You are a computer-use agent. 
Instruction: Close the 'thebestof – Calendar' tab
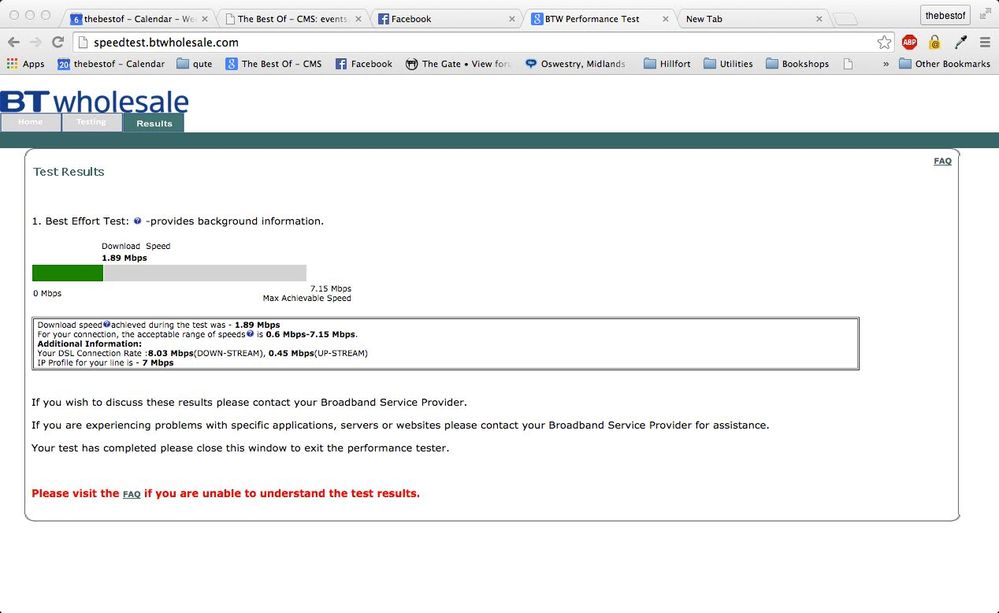click(205, 19)
